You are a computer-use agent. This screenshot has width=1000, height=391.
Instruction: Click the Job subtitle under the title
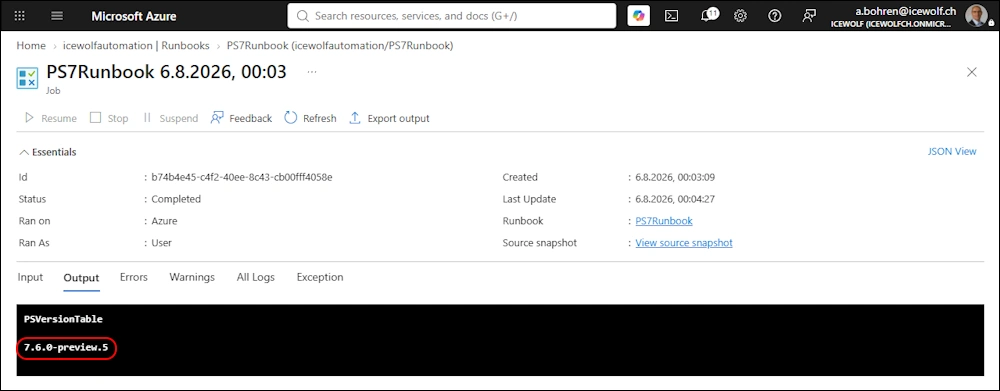53,91
